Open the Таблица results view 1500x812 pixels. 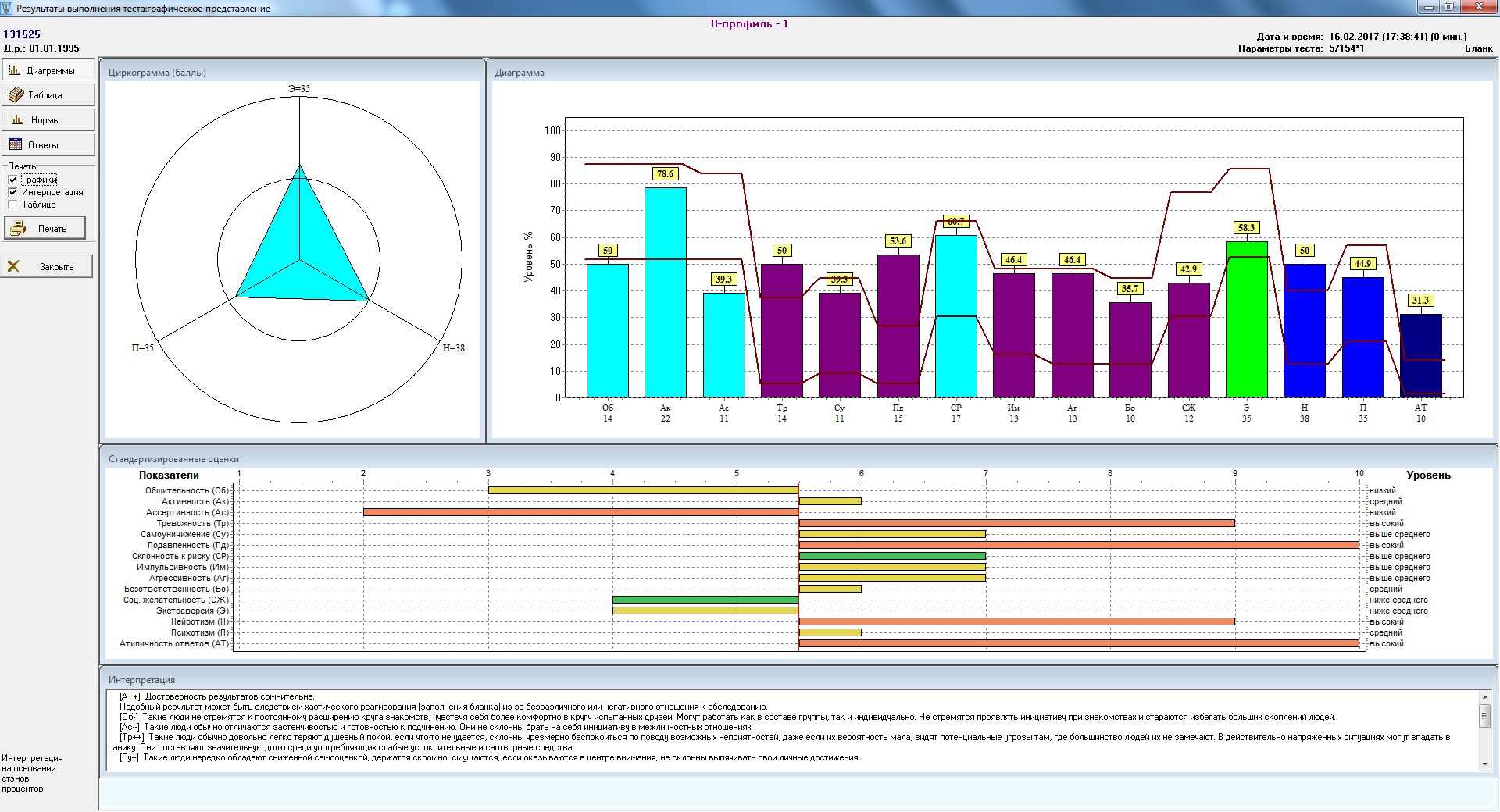pos(48,95)
